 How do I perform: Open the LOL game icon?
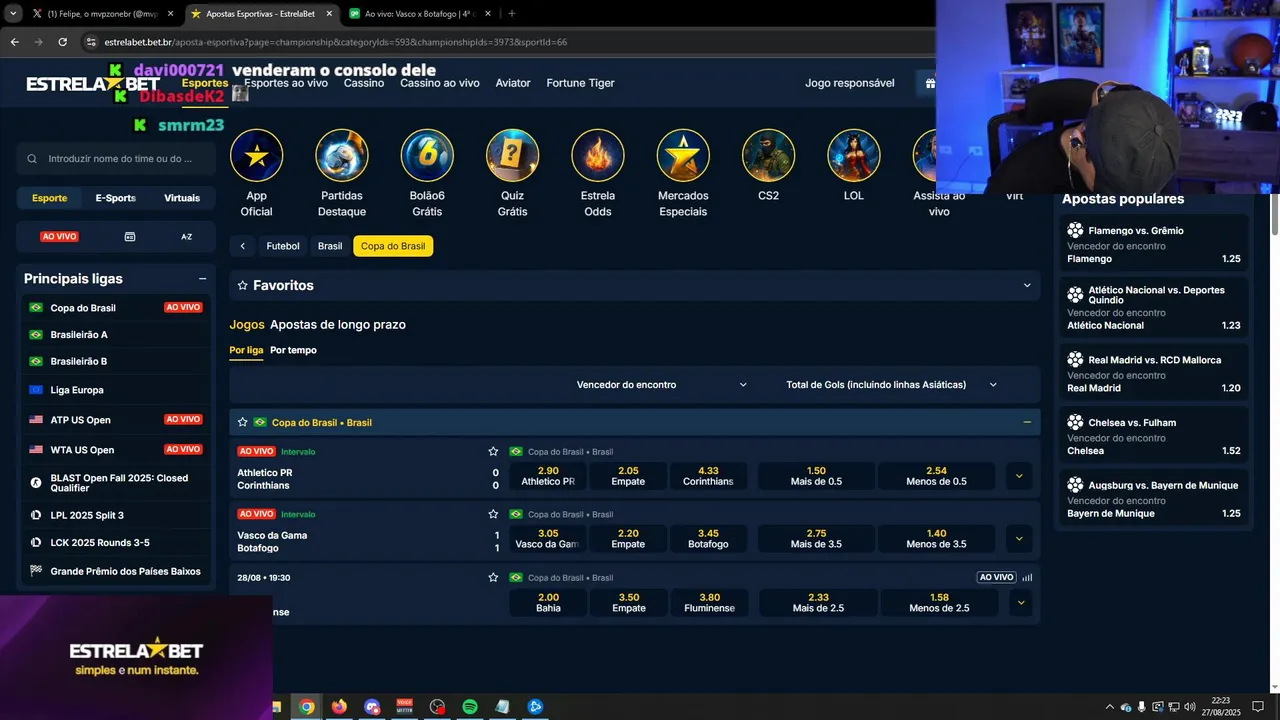coord(854,156)
